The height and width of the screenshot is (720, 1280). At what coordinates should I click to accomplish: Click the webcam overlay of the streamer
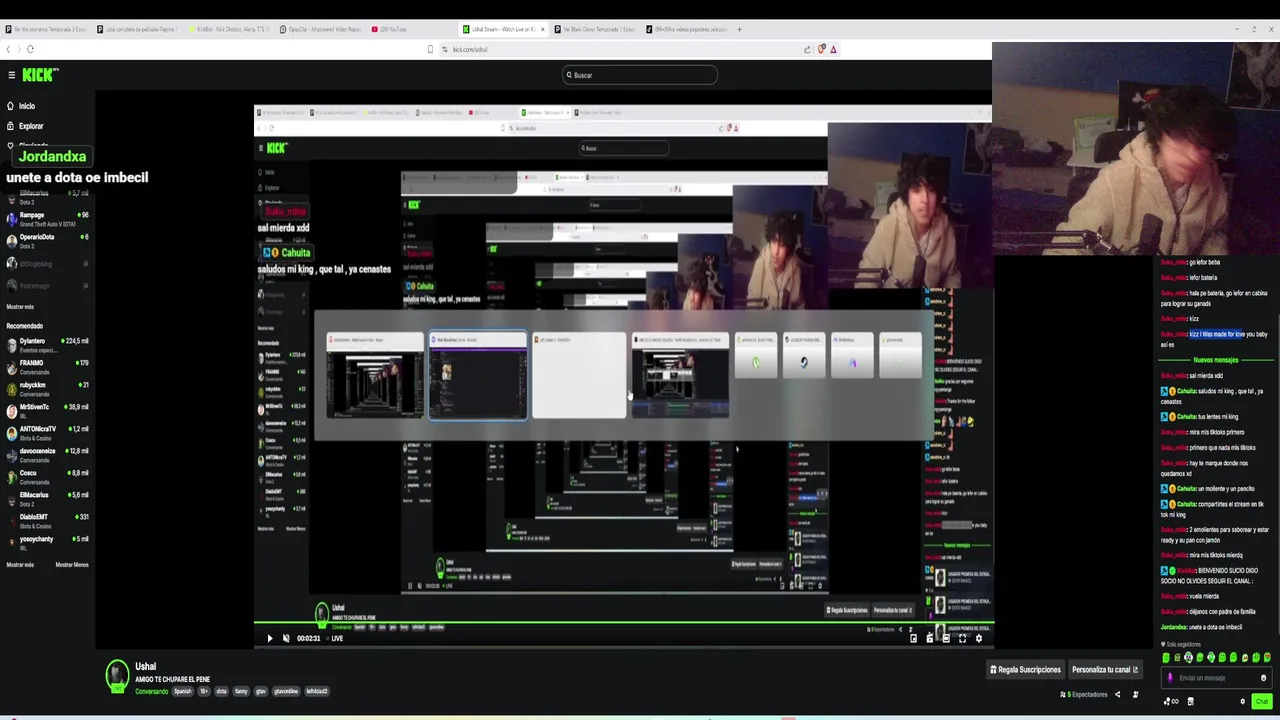click(1136, 148)
